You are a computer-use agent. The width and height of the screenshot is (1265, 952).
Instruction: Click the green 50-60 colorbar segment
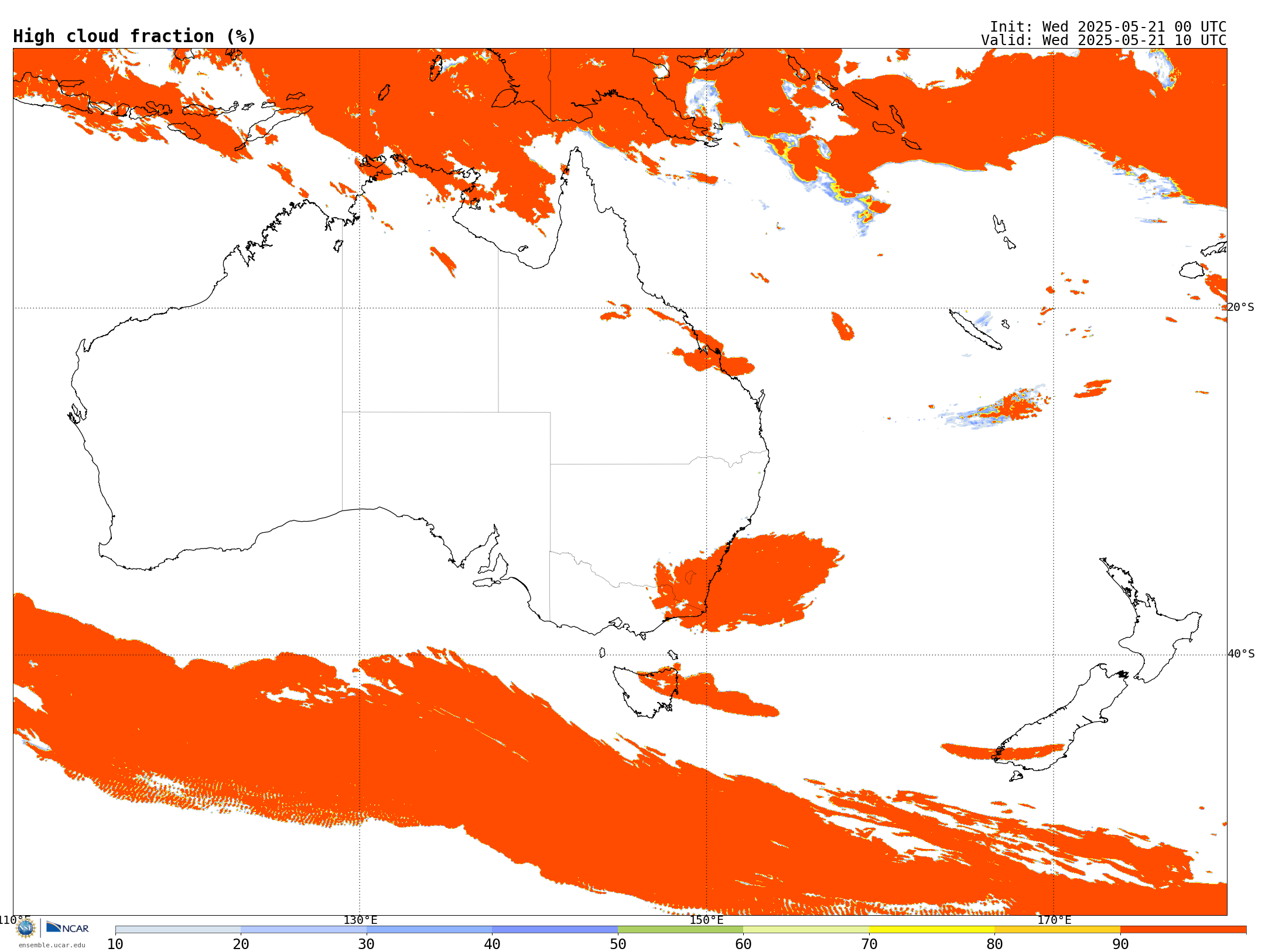pos(681,930)
